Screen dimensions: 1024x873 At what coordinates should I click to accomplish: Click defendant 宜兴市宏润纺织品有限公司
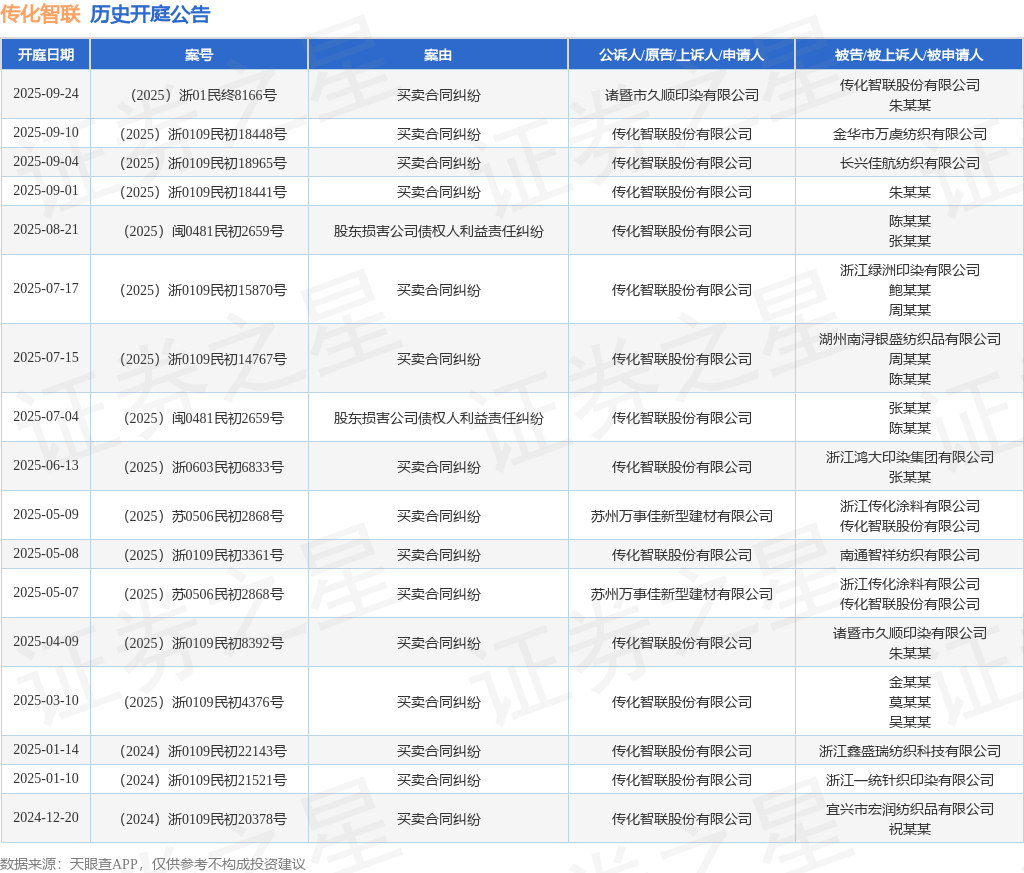tap(910, 809)
